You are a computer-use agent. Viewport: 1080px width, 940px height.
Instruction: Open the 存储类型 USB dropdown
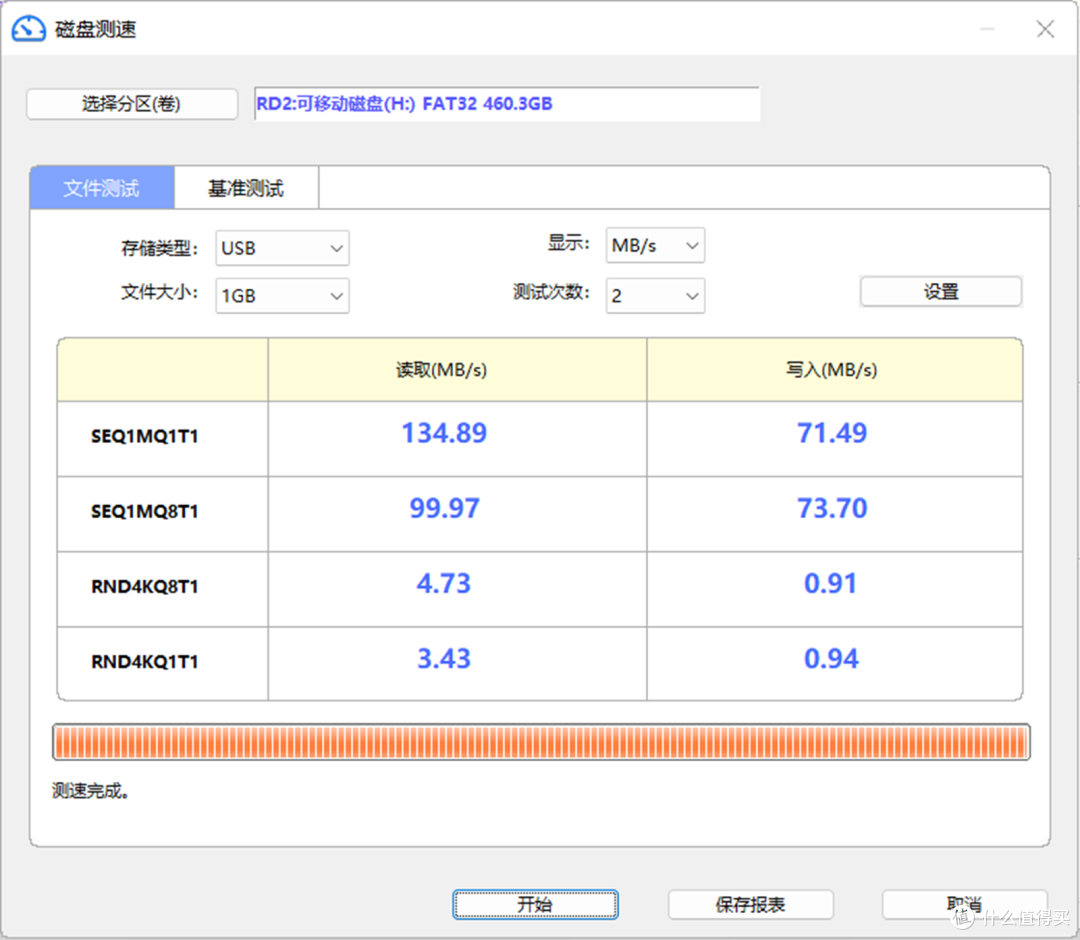pyautogui.click(x=282, y=248)
